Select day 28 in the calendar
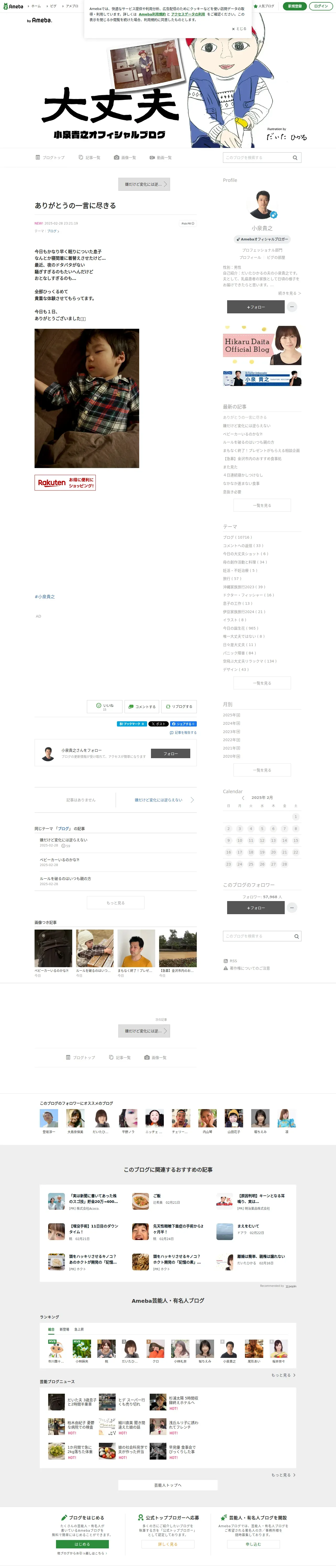The image size is (336, 1568). pyautogui.click(x=284, y=864)
